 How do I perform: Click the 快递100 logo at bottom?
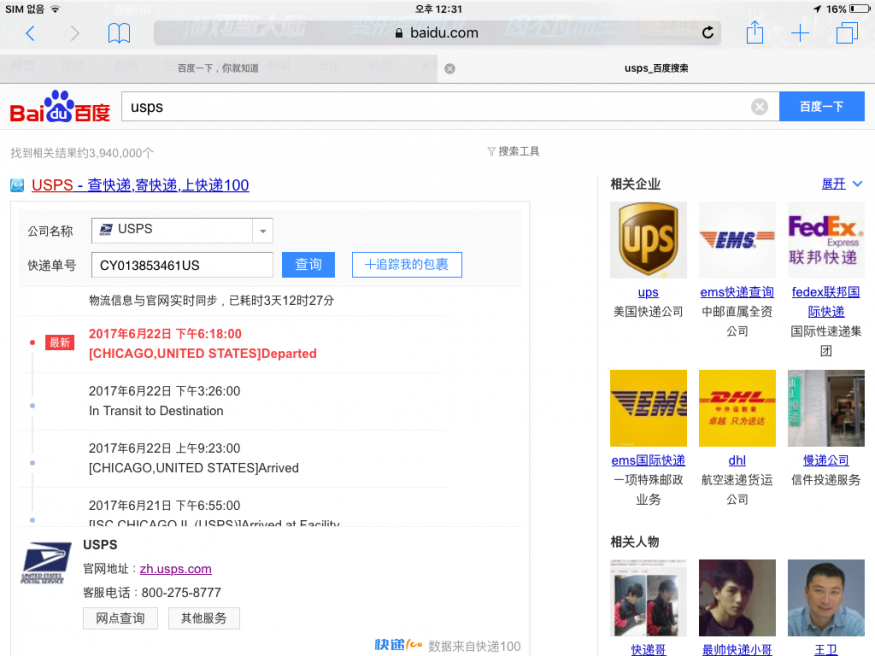click(398, 645)
